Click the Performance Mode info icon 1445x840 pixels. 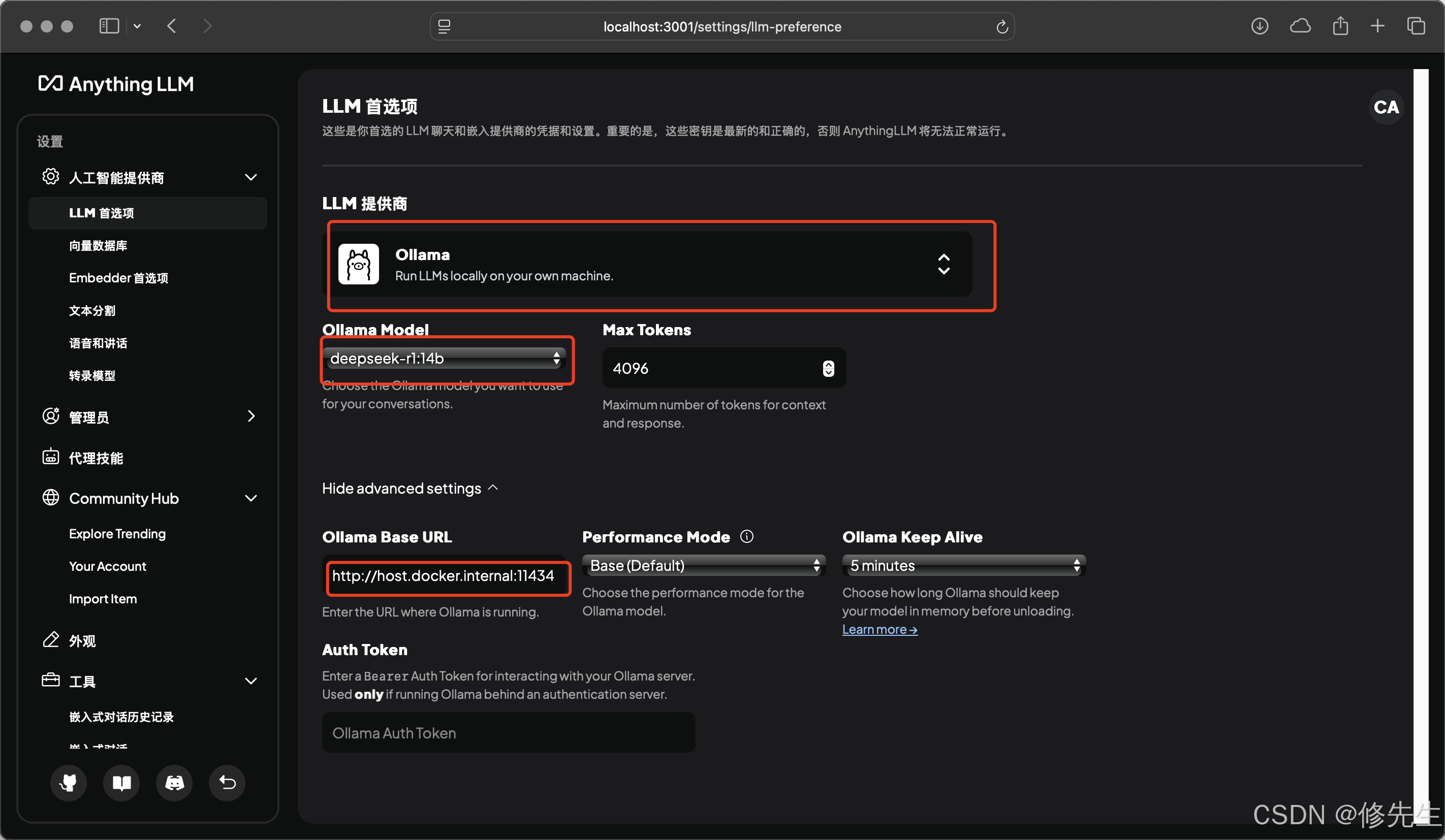[746, 536]
